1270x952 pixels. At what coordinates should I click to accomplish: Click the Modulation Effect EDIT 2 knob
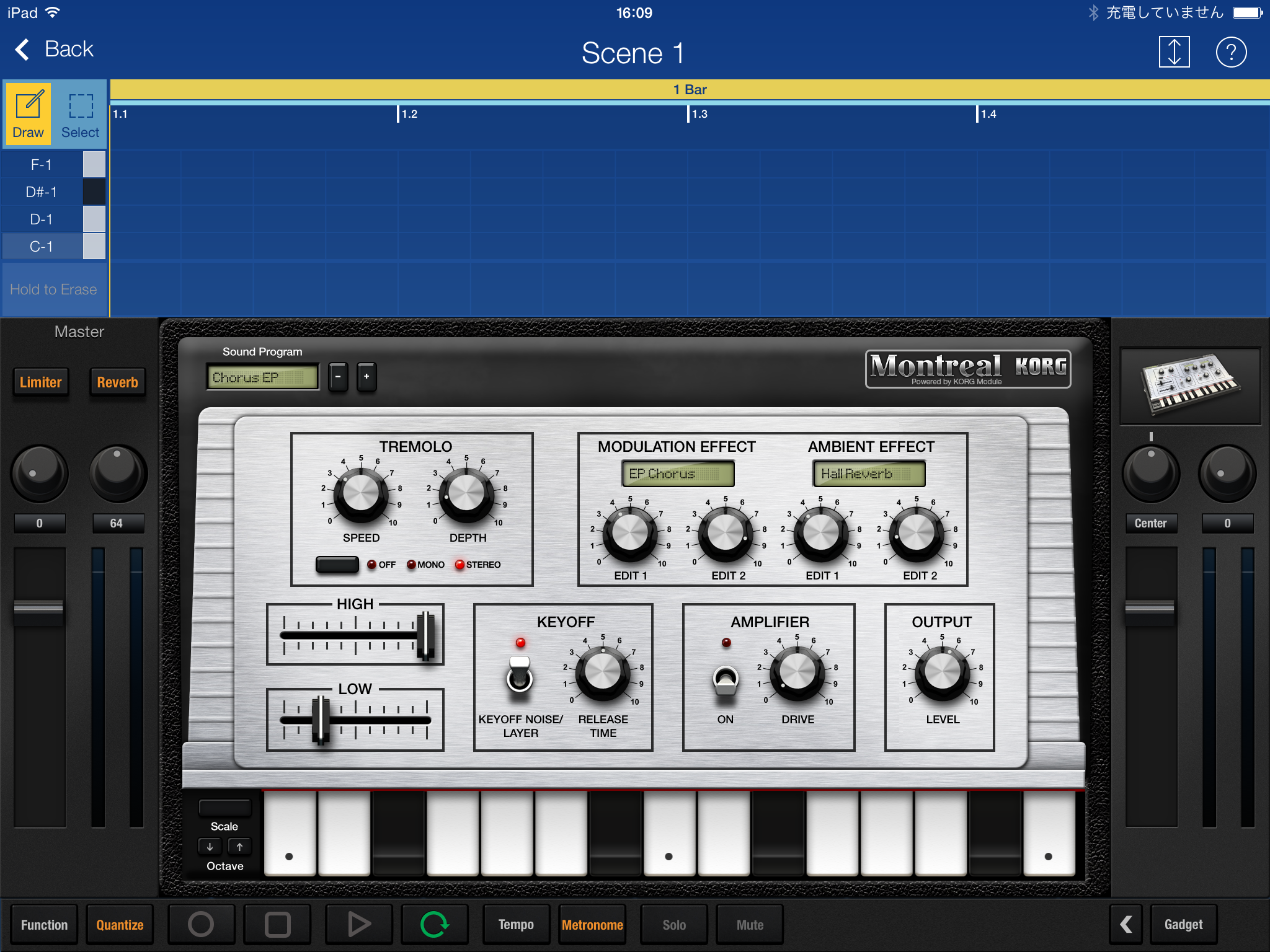tap(726, 534)
